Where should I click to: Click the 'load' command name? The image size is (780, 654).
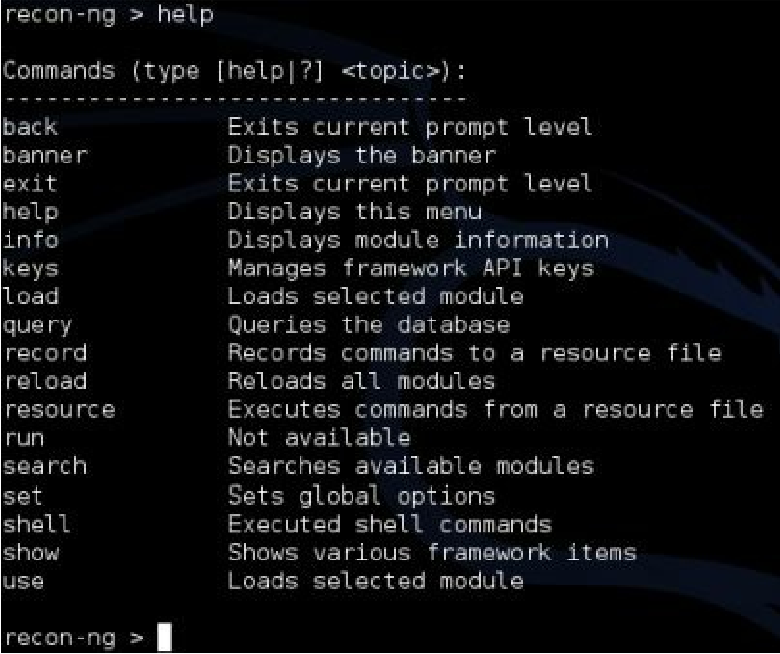(x=30, y=296)
